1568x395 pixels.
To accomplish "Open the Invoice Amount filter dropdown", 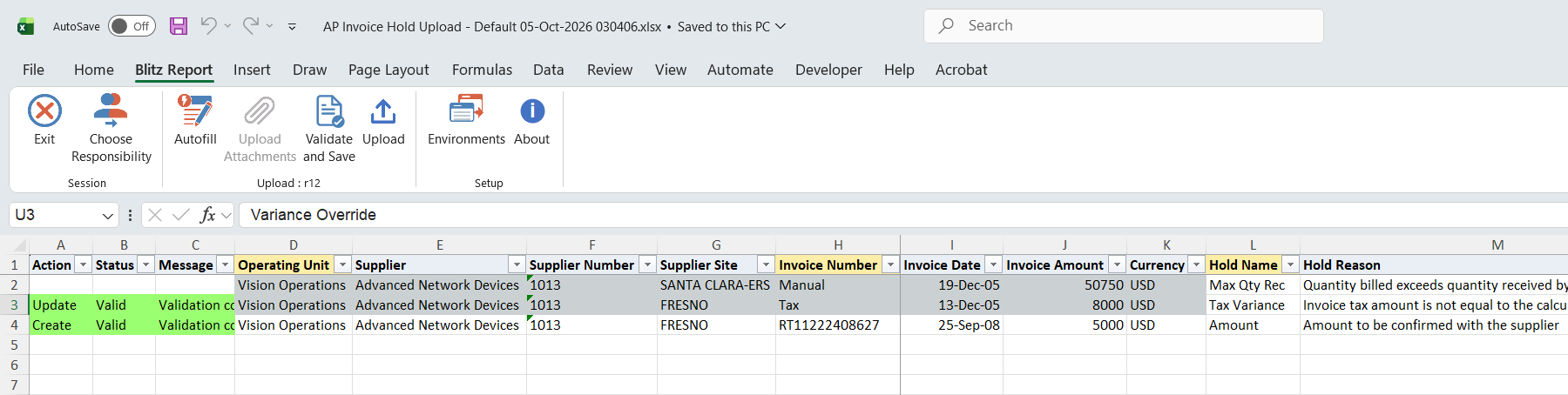I will click(1117, 264).
